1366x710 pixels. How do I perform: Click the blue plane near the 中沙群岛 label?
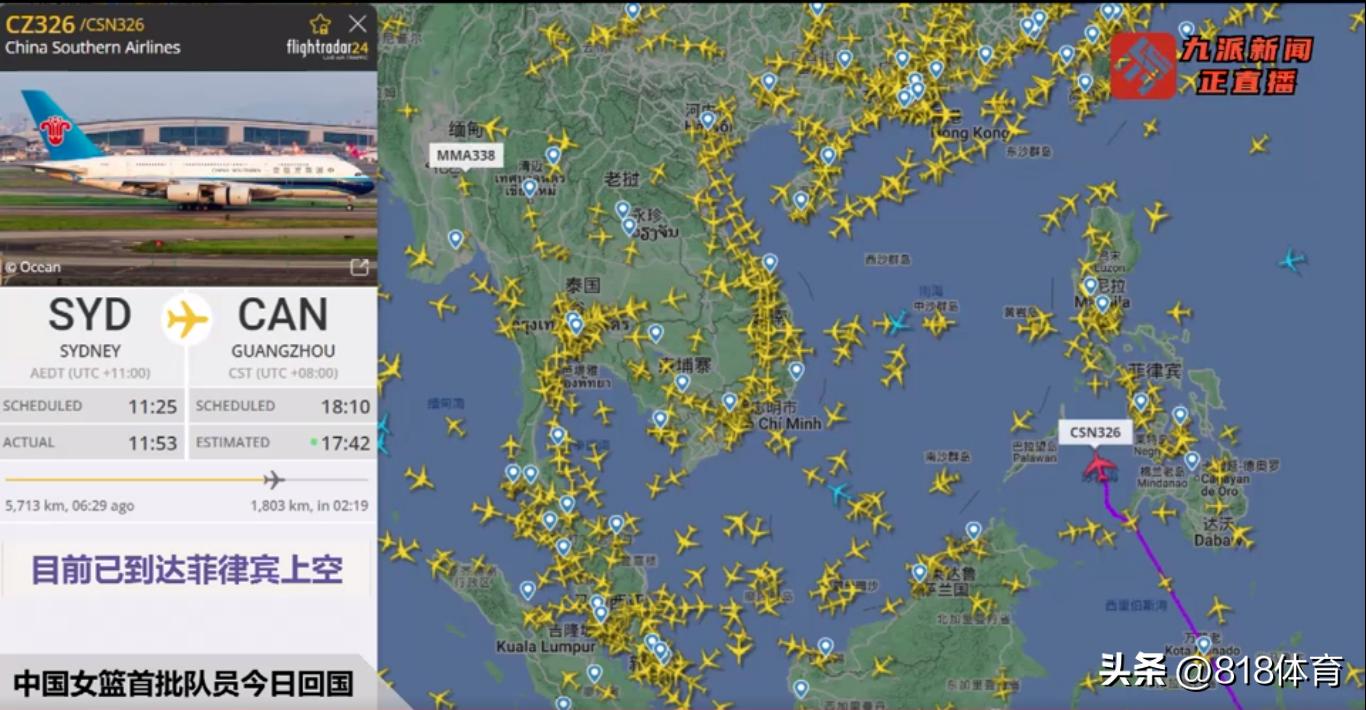(897, 322)
